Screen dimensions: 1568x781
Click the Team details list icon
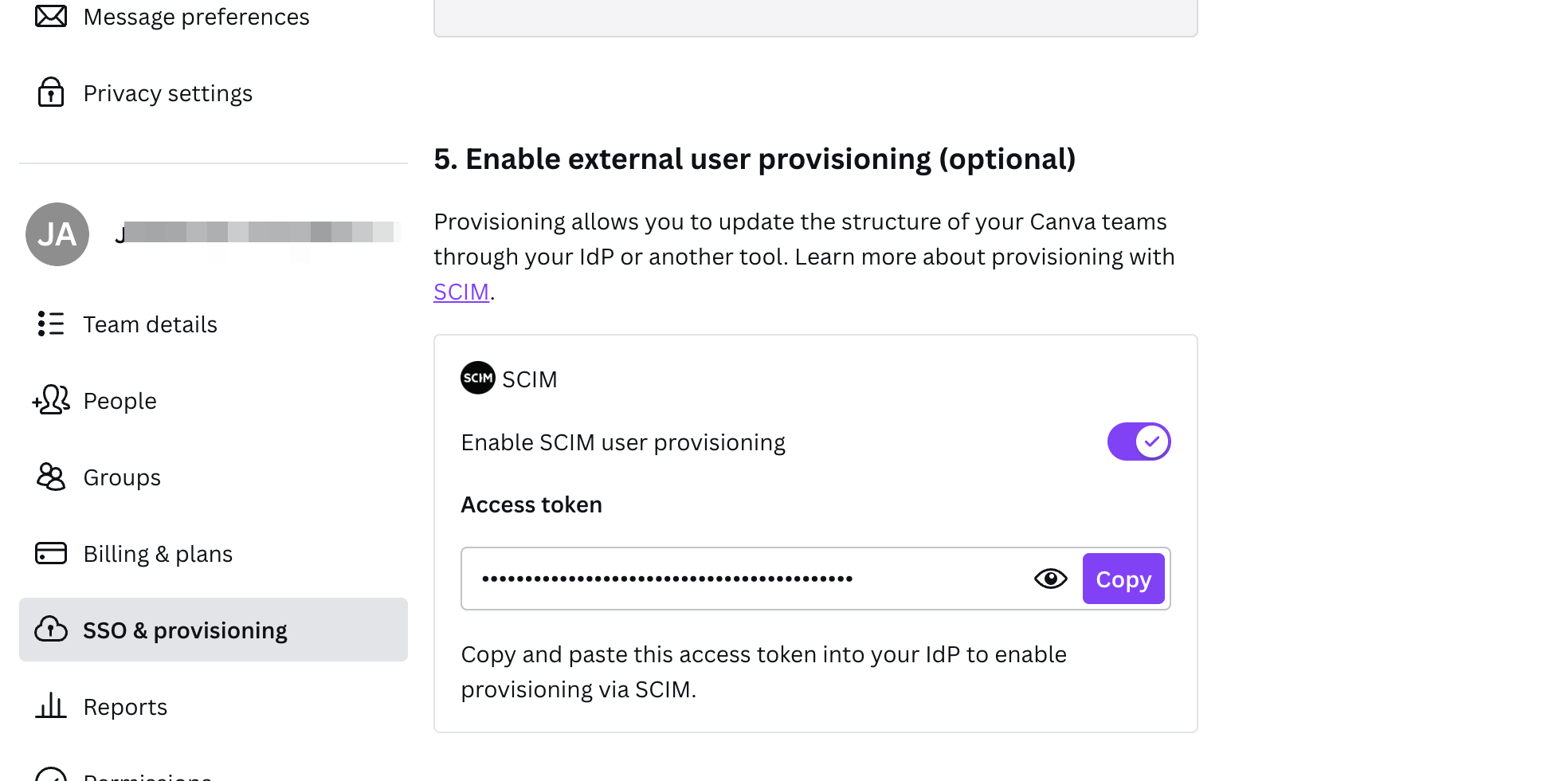(x=51, y=324)
